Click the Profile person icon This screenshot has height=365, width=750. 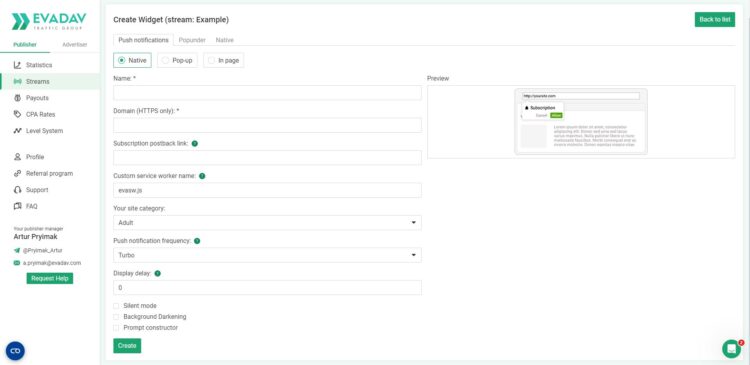pos(18,157)
